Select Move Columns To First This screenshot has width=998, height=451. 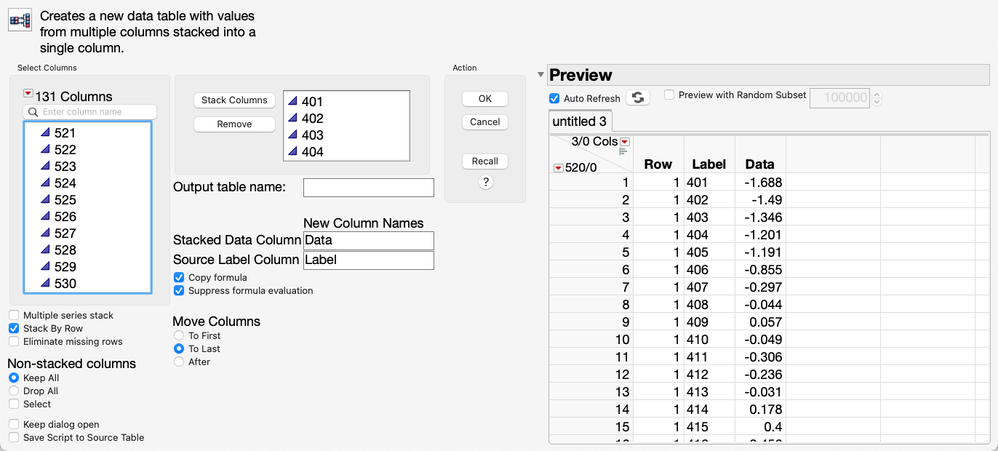tap(179, 335)
